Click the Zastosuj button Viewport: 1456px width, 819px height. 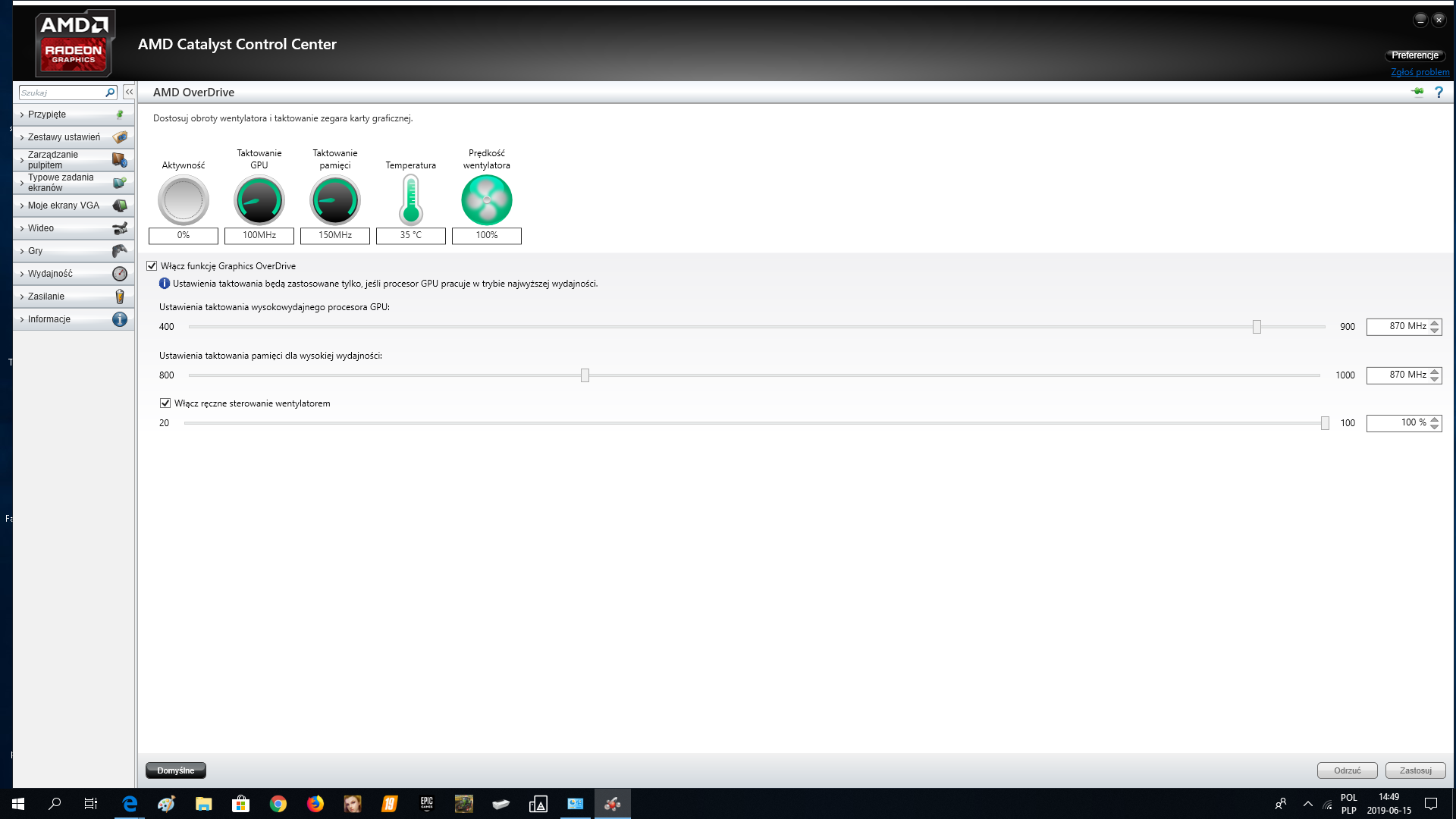(x=1415, y=770)
